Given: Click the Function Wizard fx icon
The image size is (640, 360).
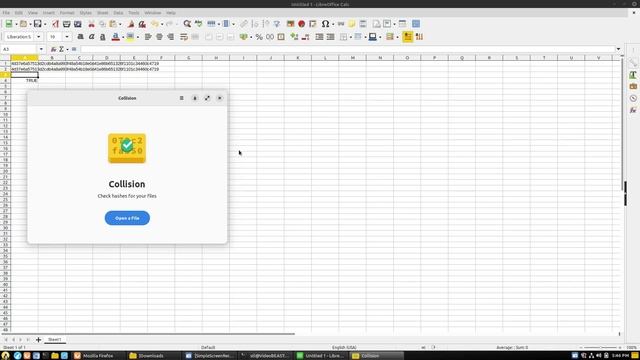Looking at the screenshot, I should click(x=53, y=49).
